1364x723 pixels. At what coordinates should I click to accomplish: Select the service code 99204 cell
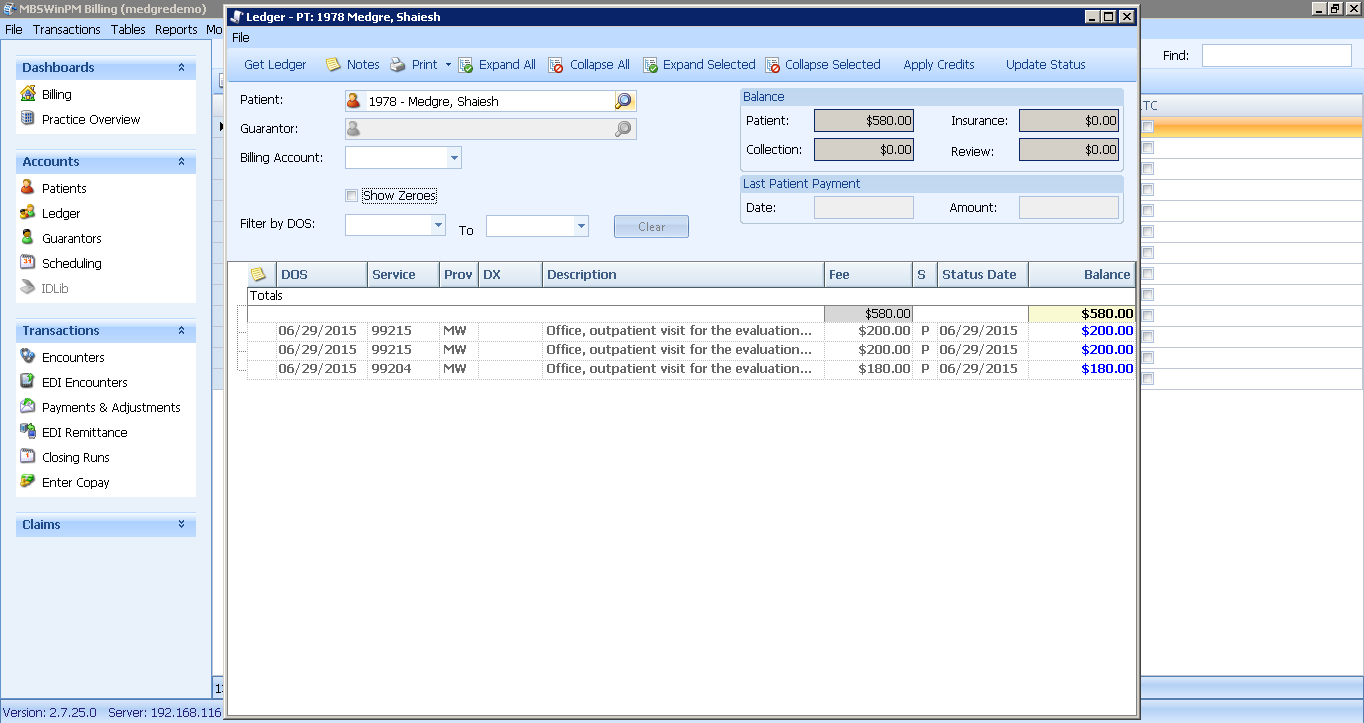pos(404,369)
